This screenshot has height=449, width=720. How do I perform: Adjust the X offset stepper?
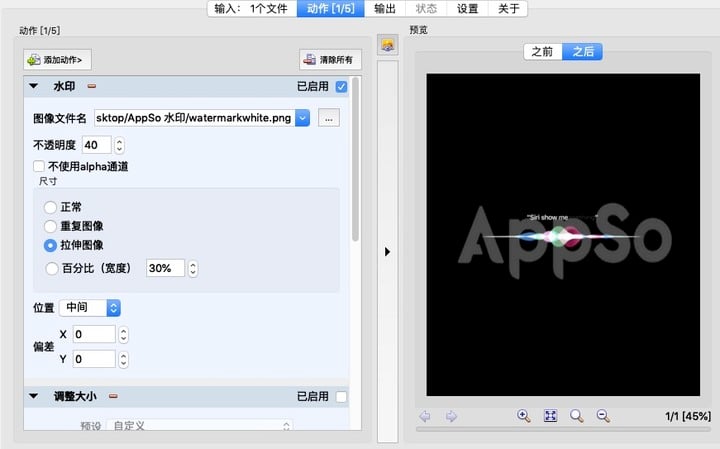pos(123,335)
